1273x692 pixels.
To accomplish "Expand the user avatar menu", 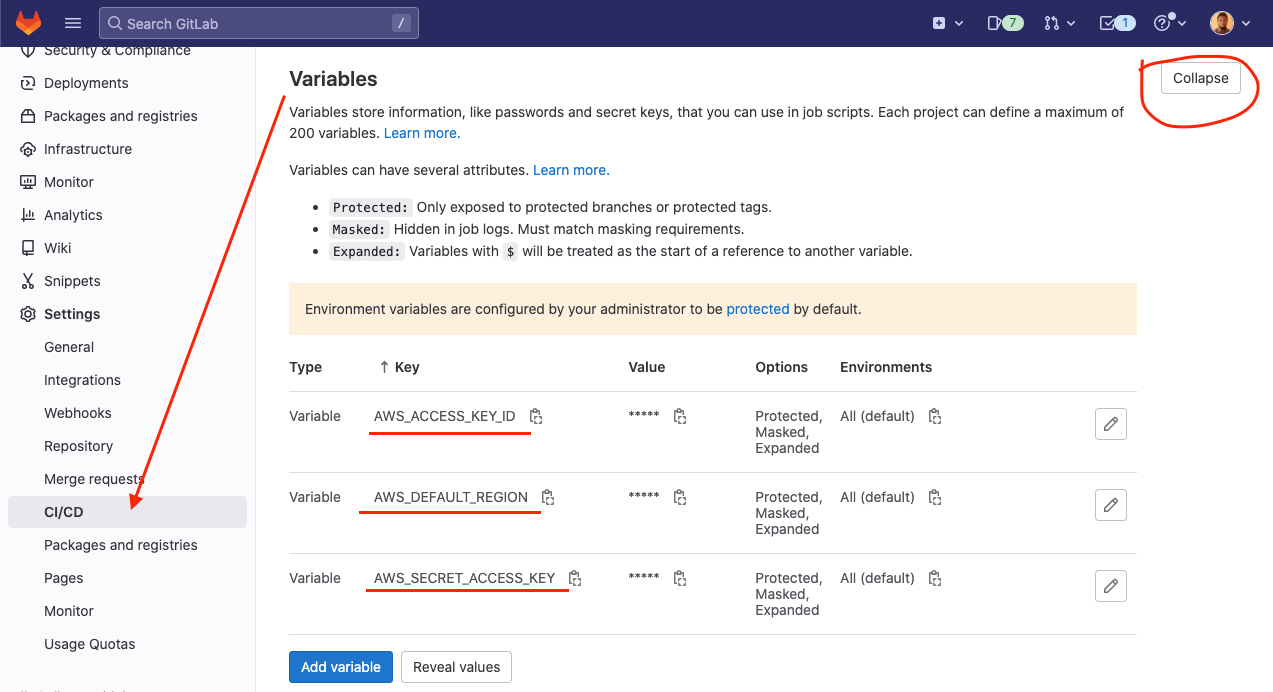I will click(x=1229, y=23).
